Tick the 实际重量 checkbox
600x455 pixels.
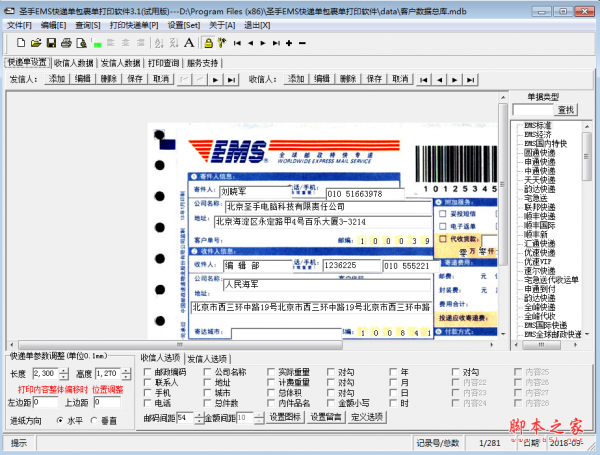click(x=271, y=372)
